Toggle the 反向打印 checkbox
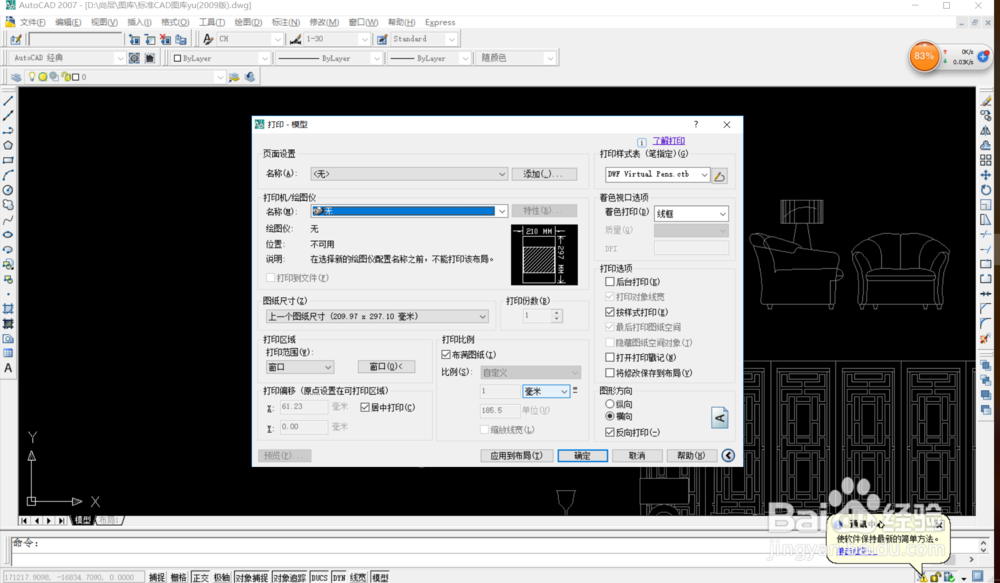Image resolution: width=1000 pixels, height=583 pixels. point(610,432)
